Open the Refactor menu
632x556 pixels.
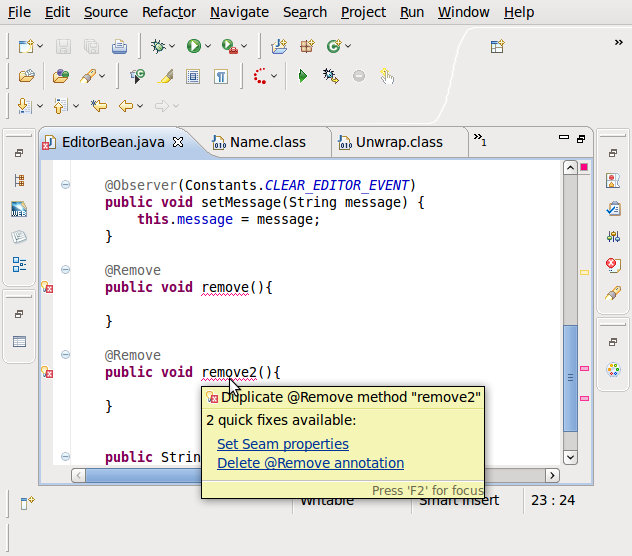(x=169, y=12)
